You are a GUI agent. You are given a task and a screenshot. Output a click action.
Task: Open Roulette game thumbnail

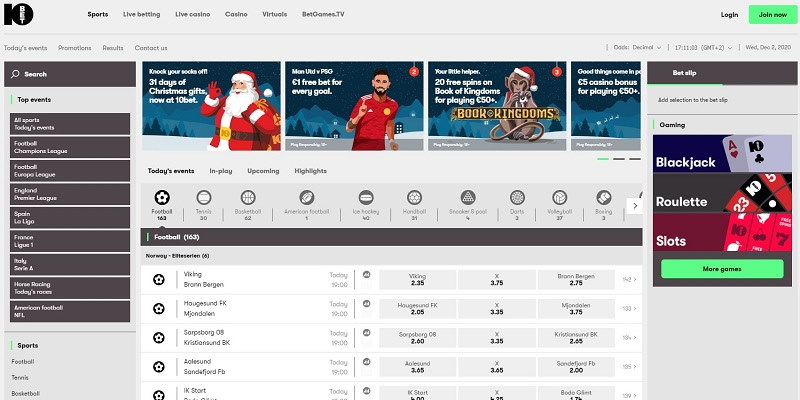pos(722,193)
